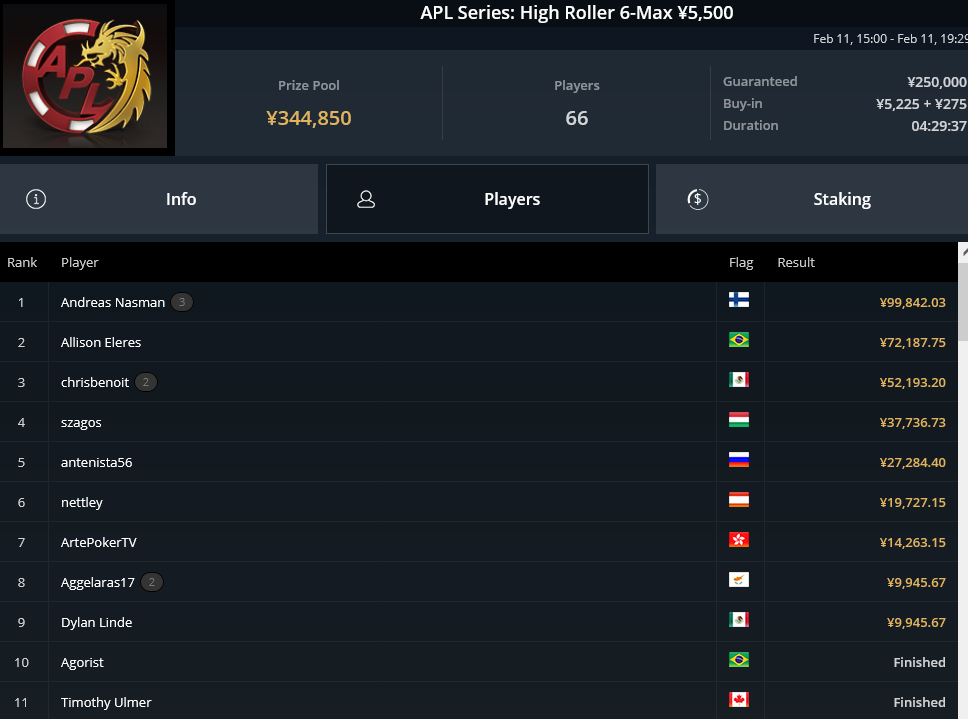Click the scrollbar up arrow
This screenshot has width=968, height=719.
pos(963,252)
